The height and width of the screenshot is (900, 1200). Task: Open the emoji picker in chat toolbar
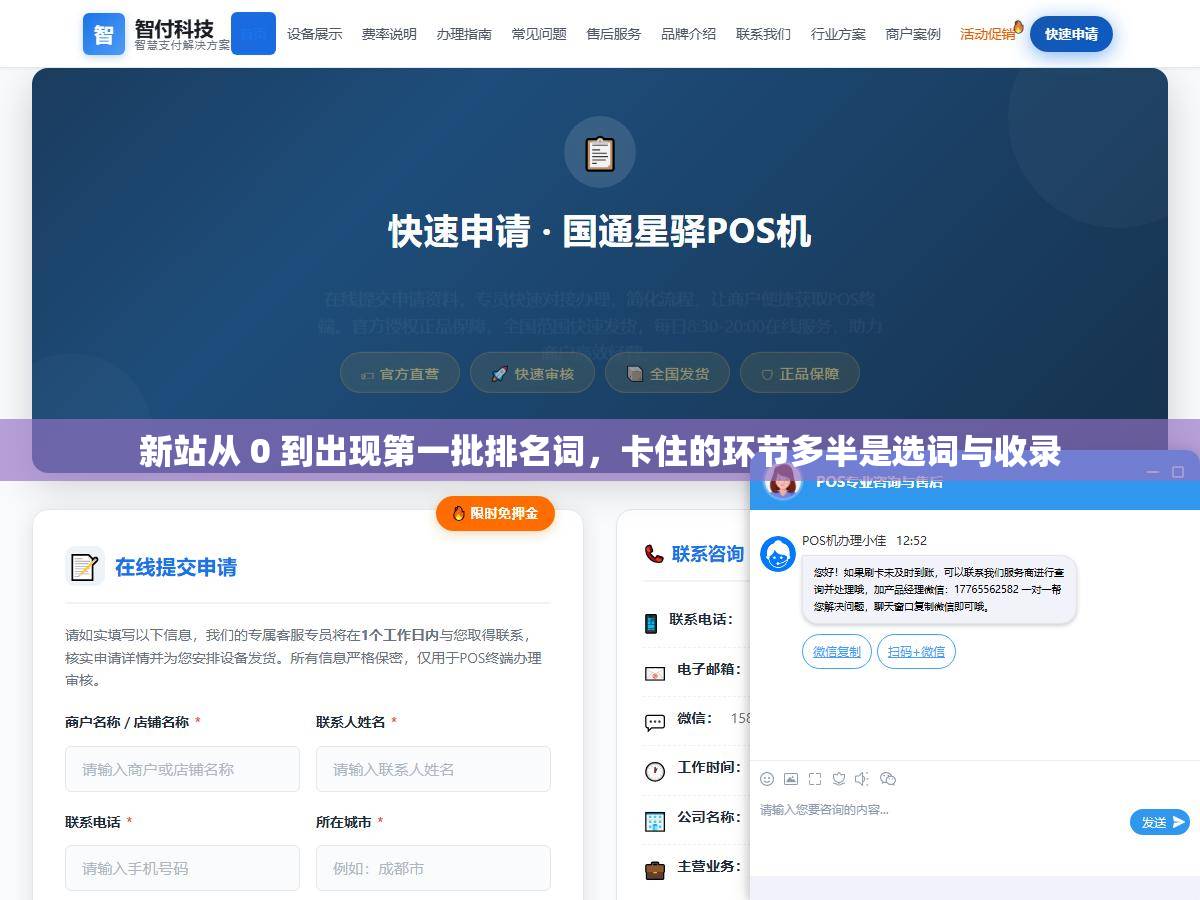click(x=767, y=778)
